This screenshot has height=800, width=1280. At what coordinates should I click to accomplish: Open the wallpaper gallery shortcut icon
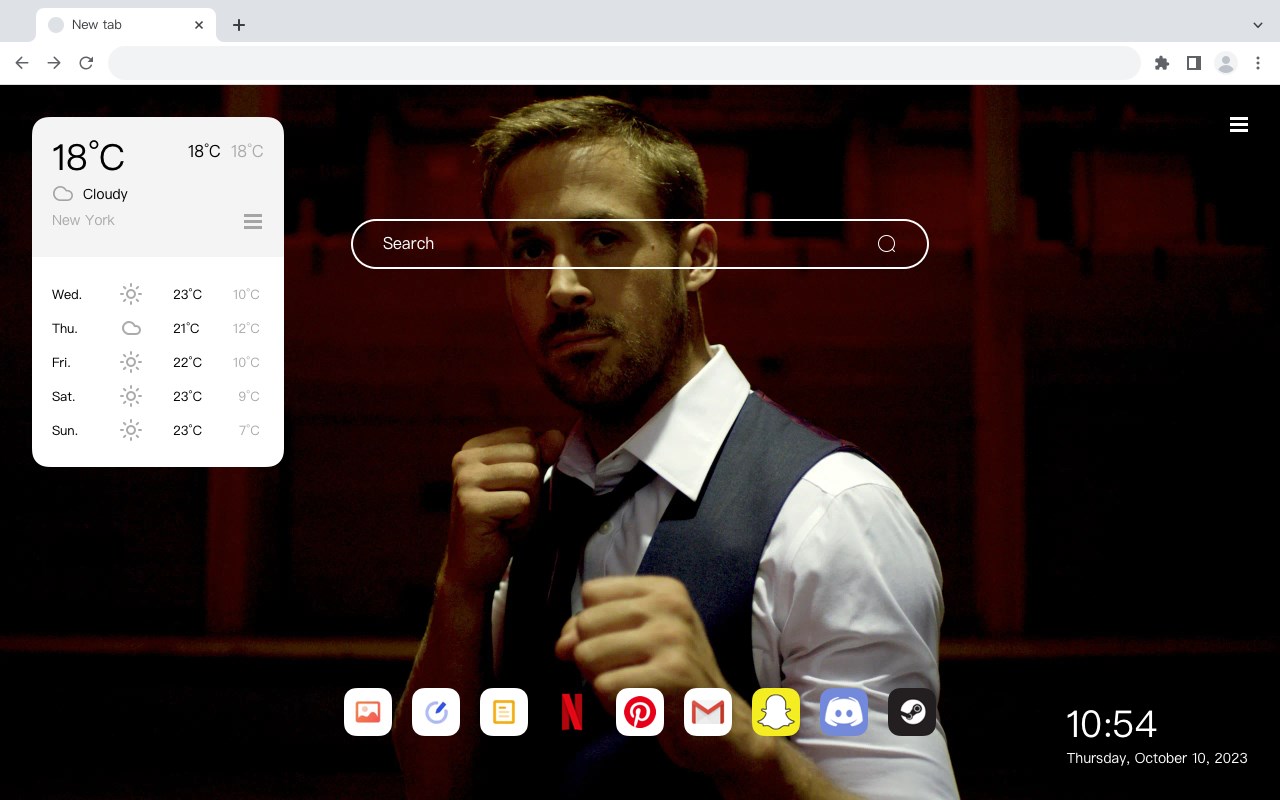click(x=368, y=712)
